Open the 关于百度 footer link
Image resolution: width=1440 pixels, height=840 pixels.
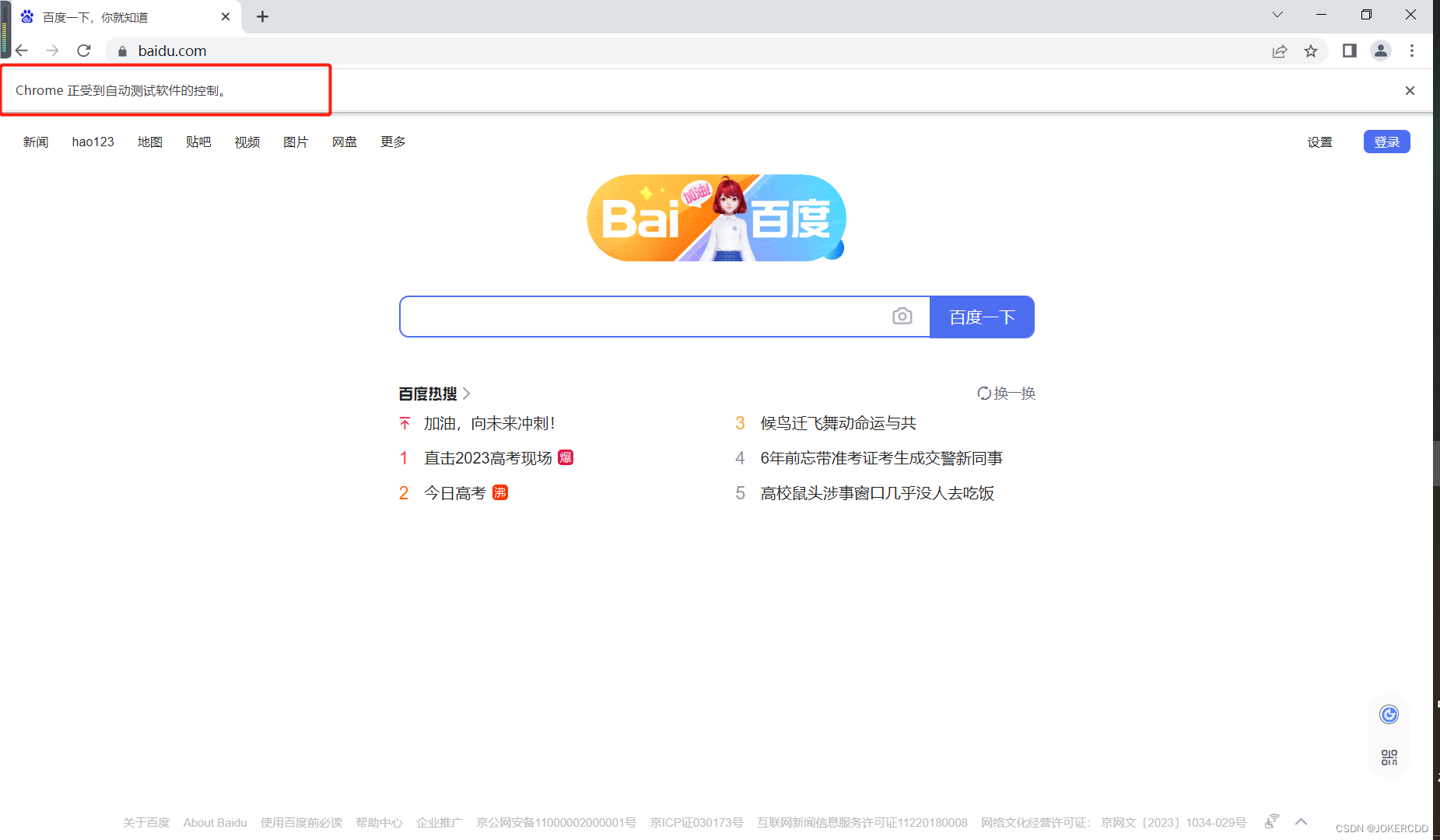pyautogui.click(x=146, y=823)
